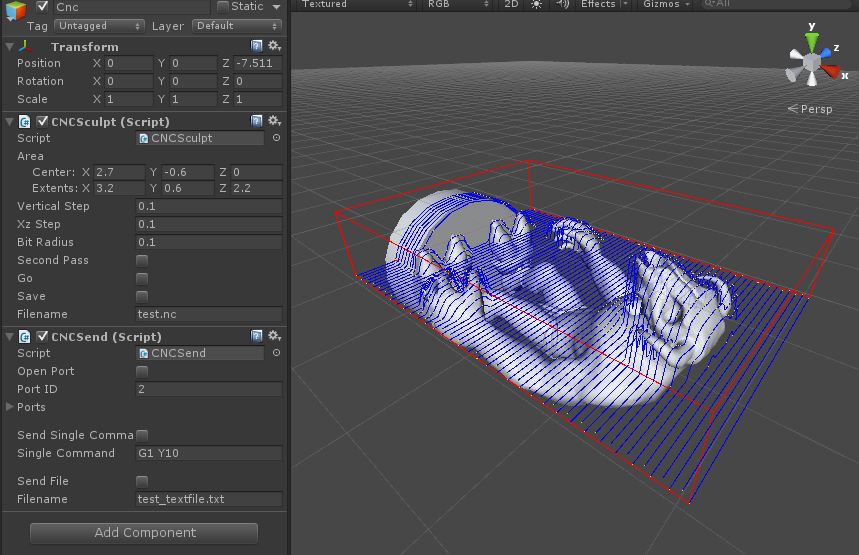The height and width of the screenshot is (555, 859).
Task: Open the Transform component gear menu
Action: pyautogui.click(x=274, y=45)
